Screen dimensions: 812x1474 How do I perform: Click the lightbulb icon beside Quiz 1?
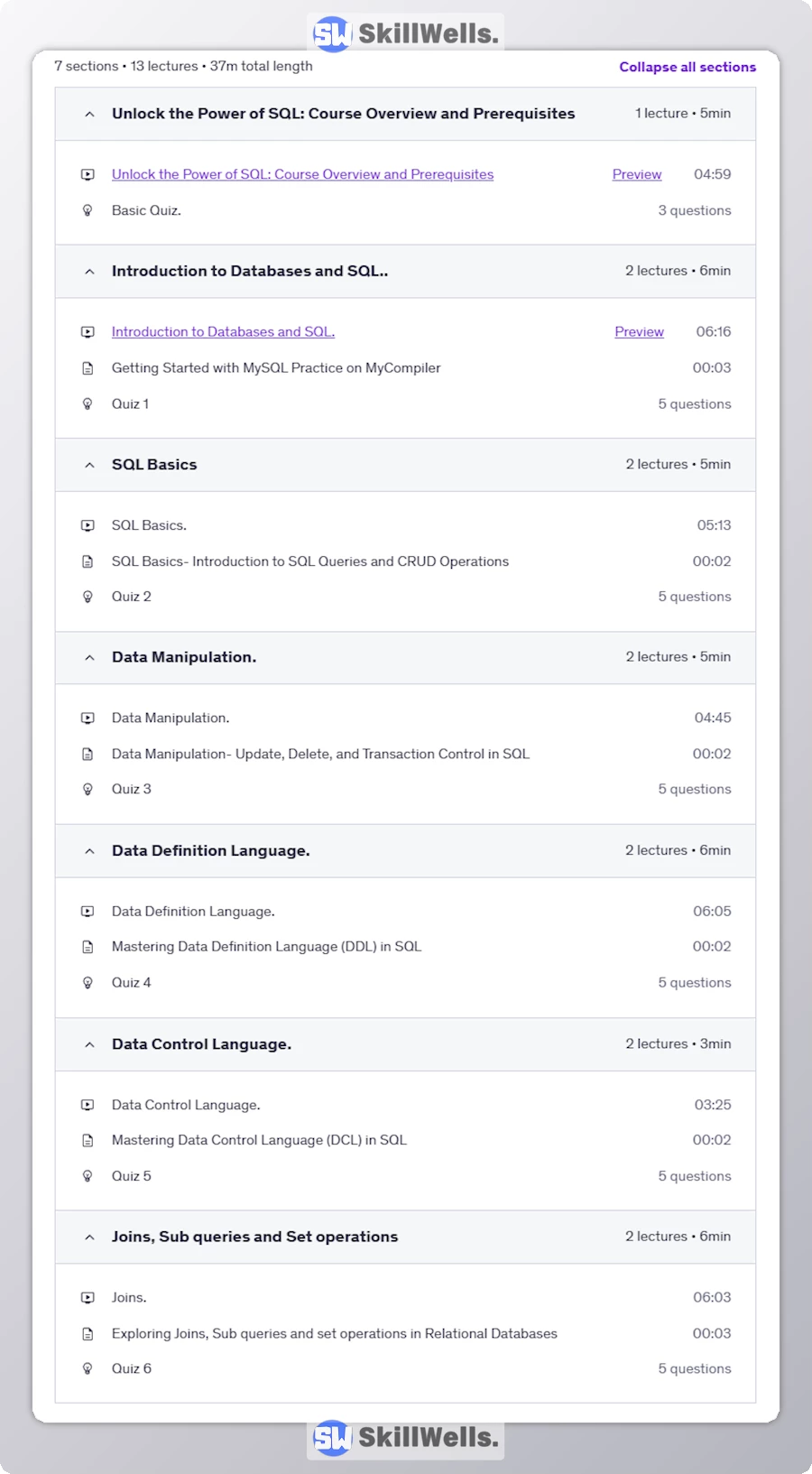click(x=88, y=403)
